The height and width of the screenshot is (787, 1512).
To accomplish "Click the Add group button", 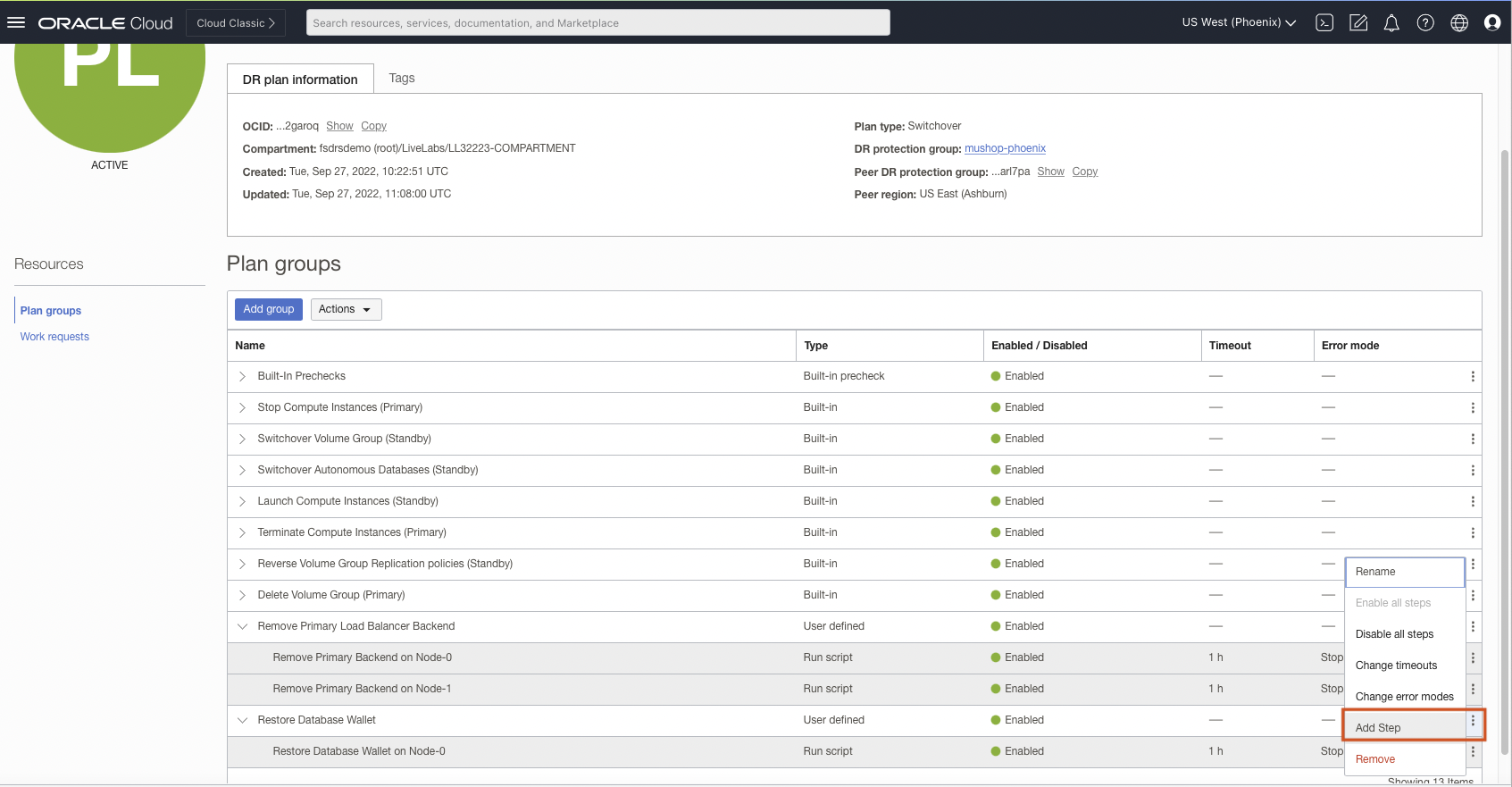I will (x=268, y=309).
